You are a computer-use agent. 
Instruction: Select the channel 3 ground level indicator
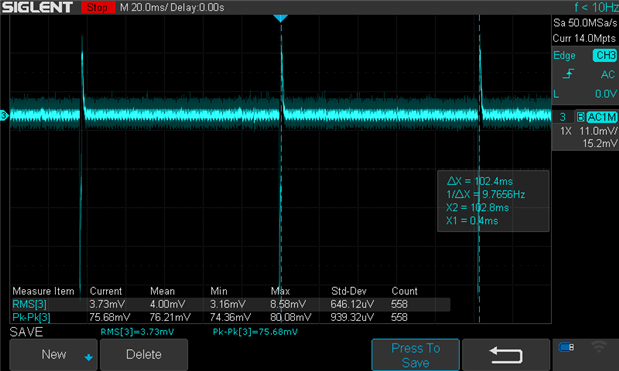4,116
